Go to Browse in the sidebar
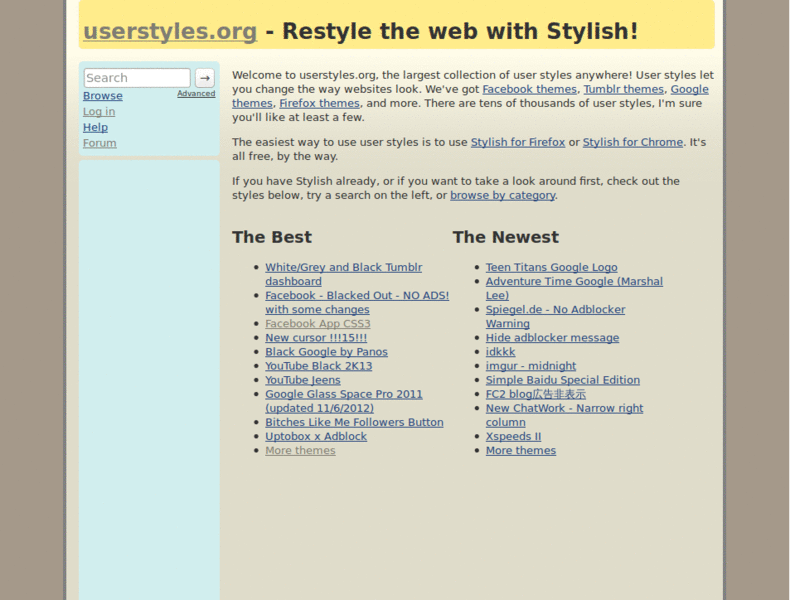This screenshot has width=800, height=600. click(103, 96)
